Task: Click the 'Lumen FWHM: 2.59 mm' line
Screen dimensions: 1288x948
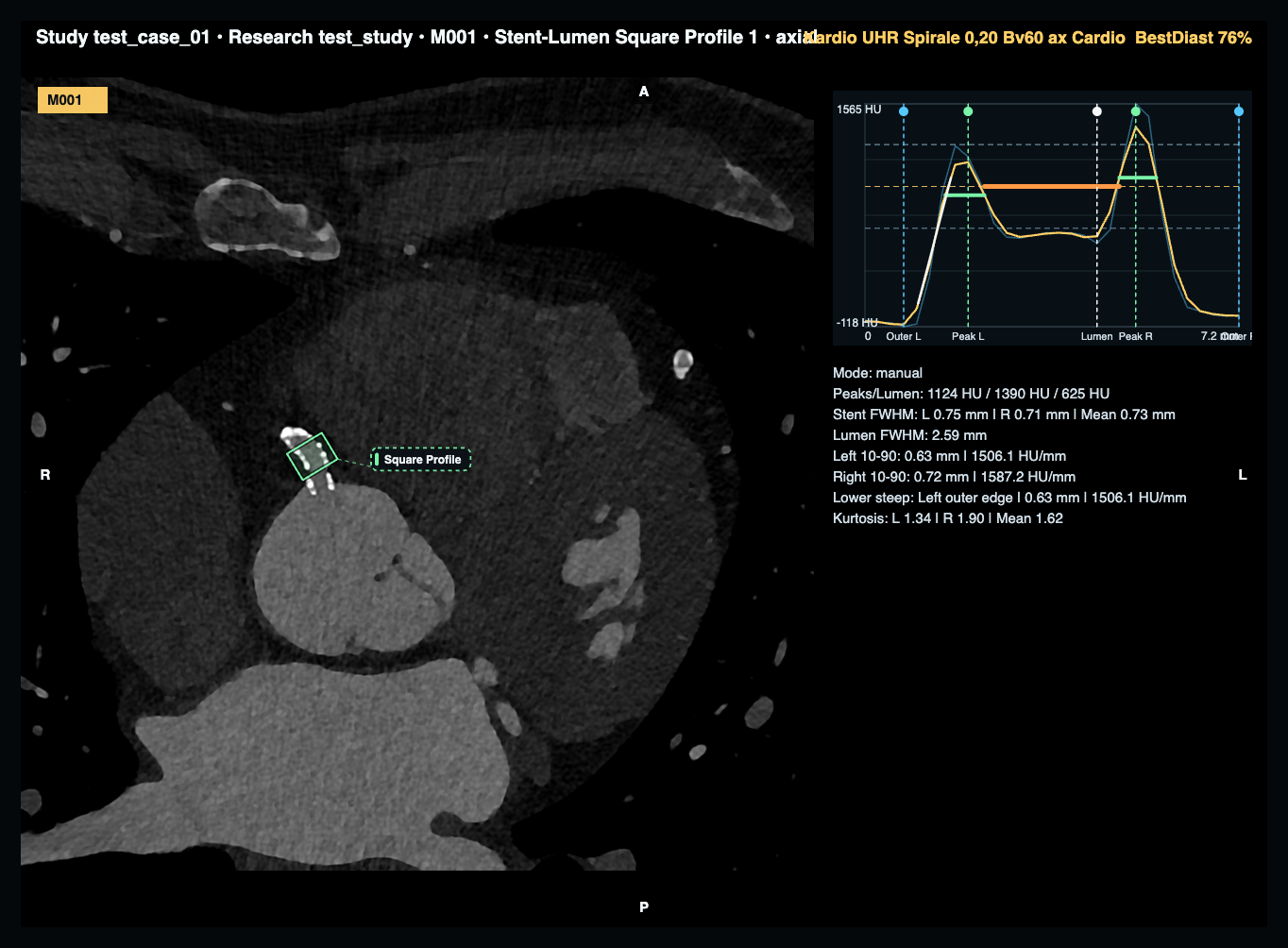Action: coord(909,435)
